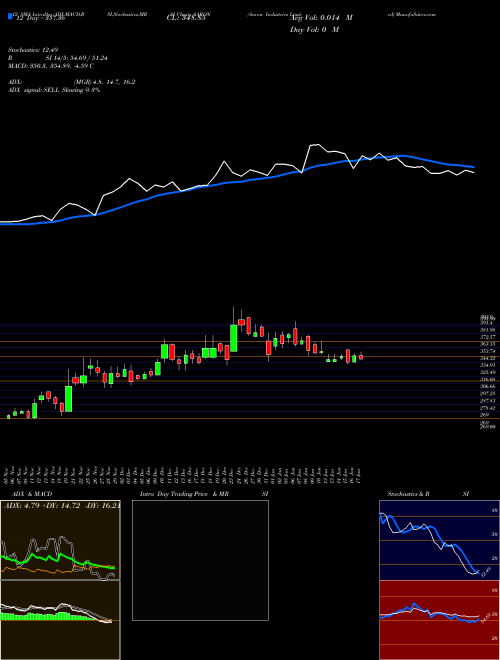The width and height of the screenshot is (500, 660).
Task: Click the "Day Vol: 0 M" text
Action: tap(314, 30)
